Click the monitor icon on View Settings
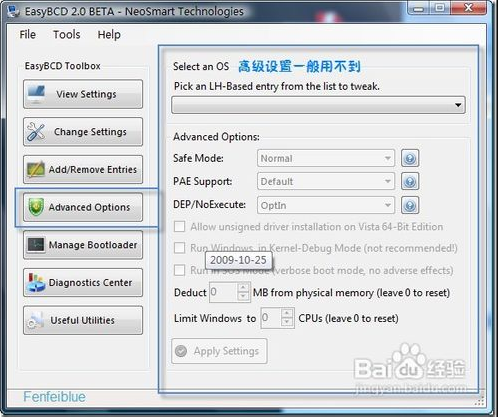 pos(36,94)
